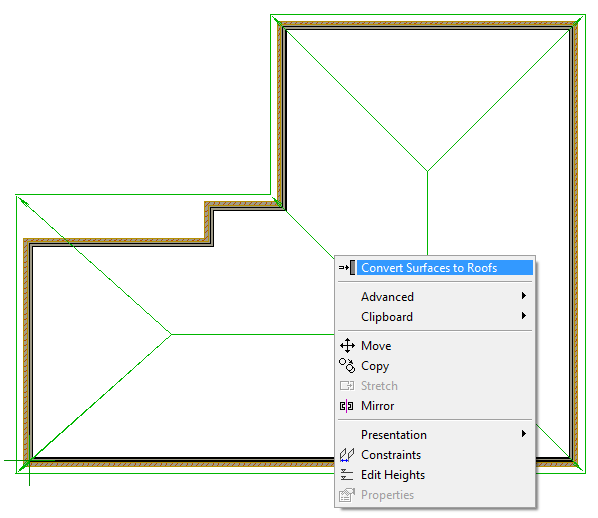Click the hip junction point in left roof

tap(171, 335)
